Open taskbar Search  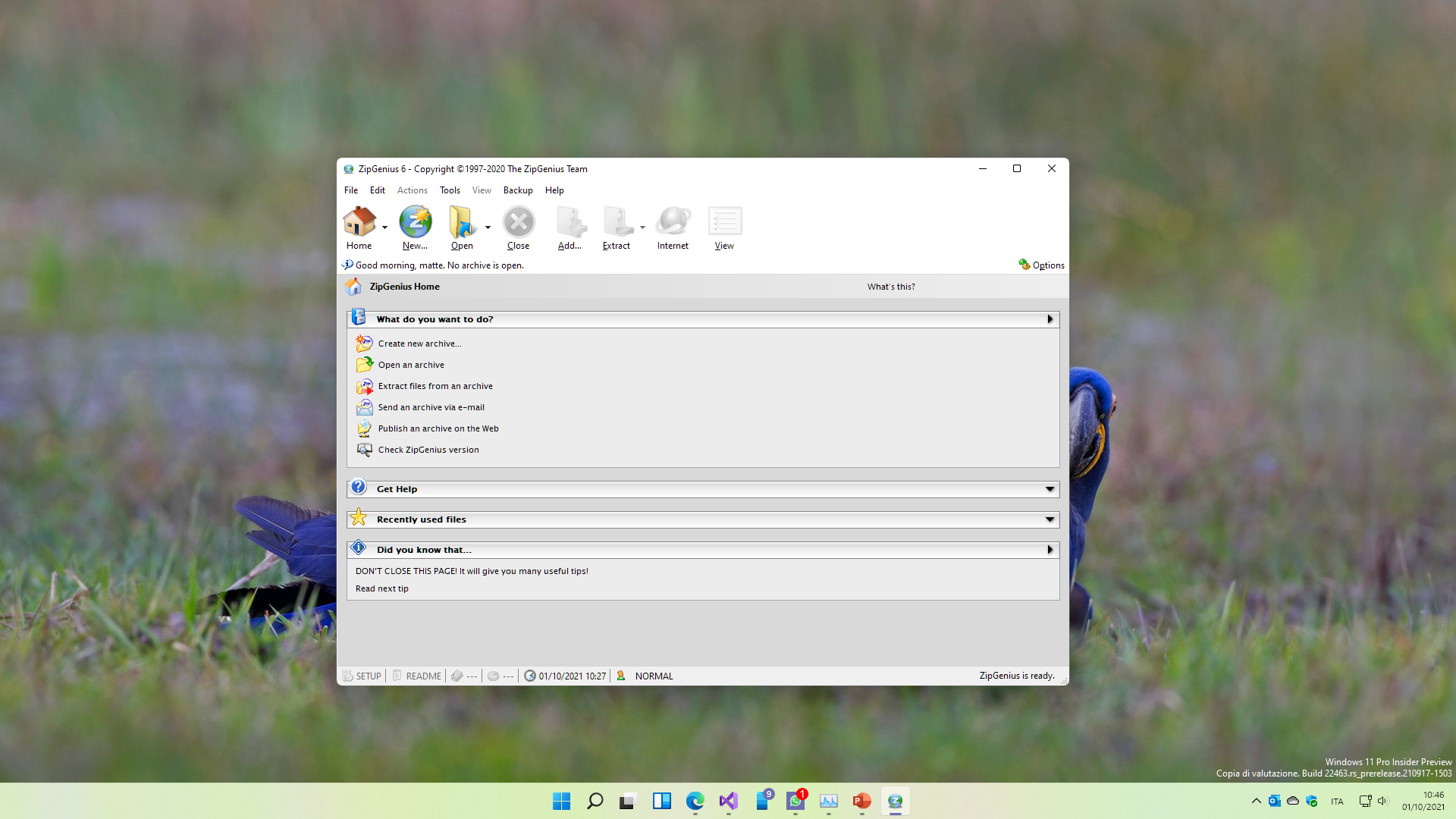(595, 801)
